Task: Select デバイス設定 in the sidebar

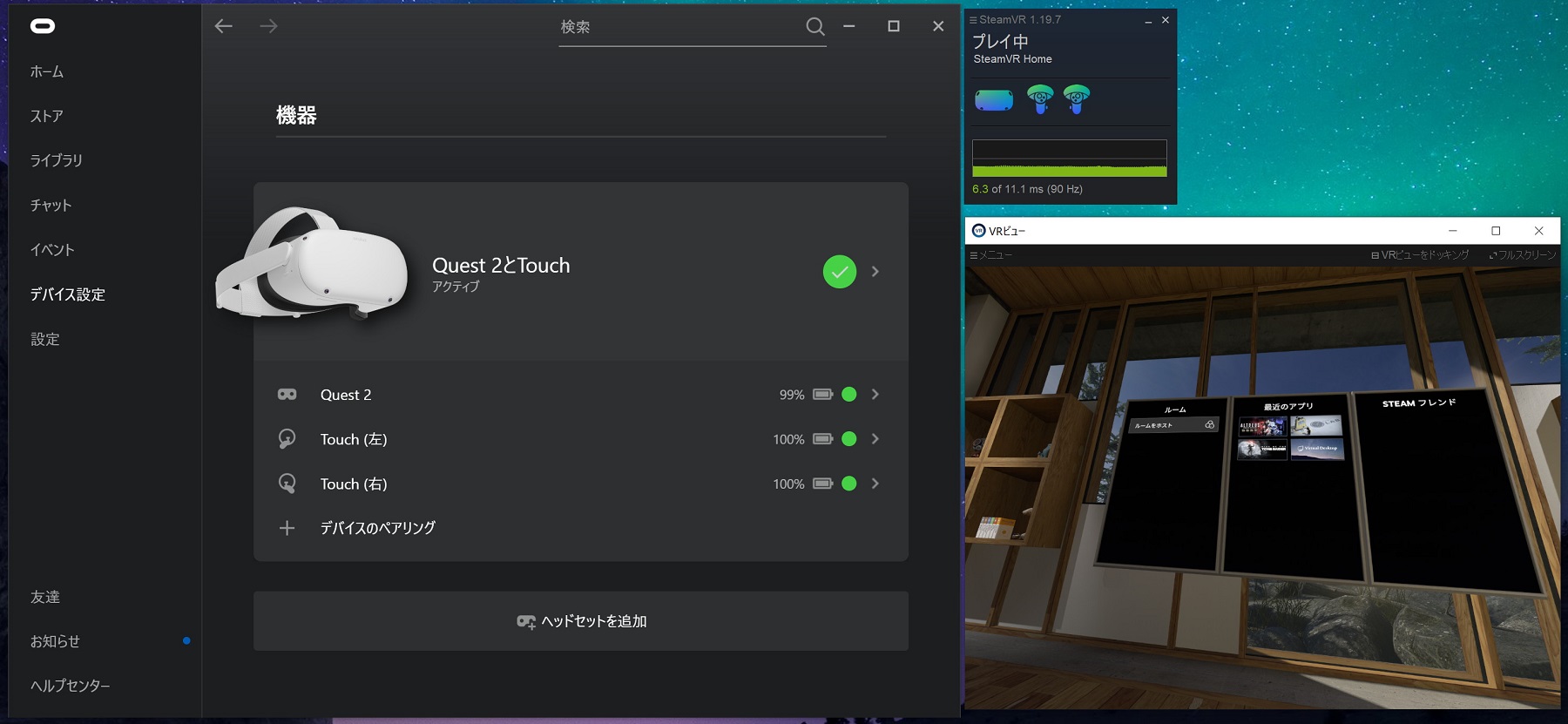Action: [68, 294]
